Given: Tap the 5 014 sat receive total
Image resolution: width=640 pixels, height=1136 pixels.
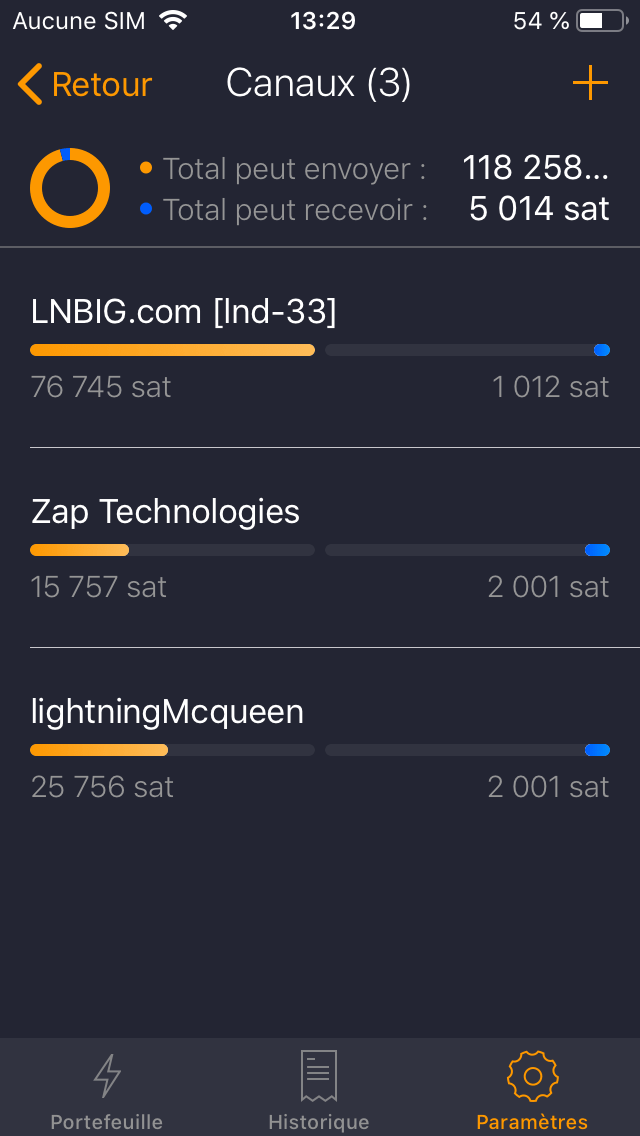Looking at the screenshot, I should click(x=539, y=209).
